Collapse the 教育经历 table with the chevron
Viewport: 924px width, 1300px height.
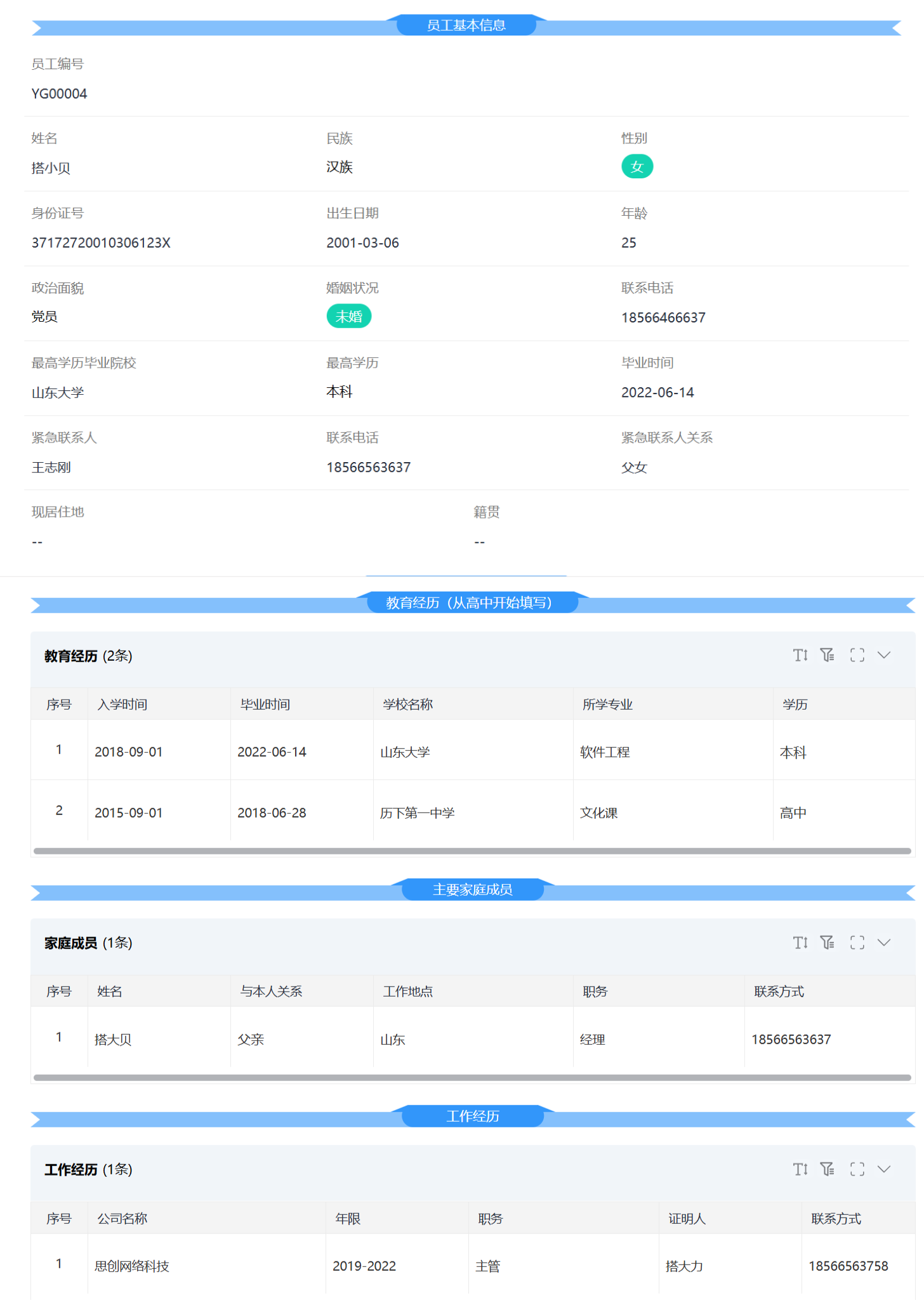(884, 655)
